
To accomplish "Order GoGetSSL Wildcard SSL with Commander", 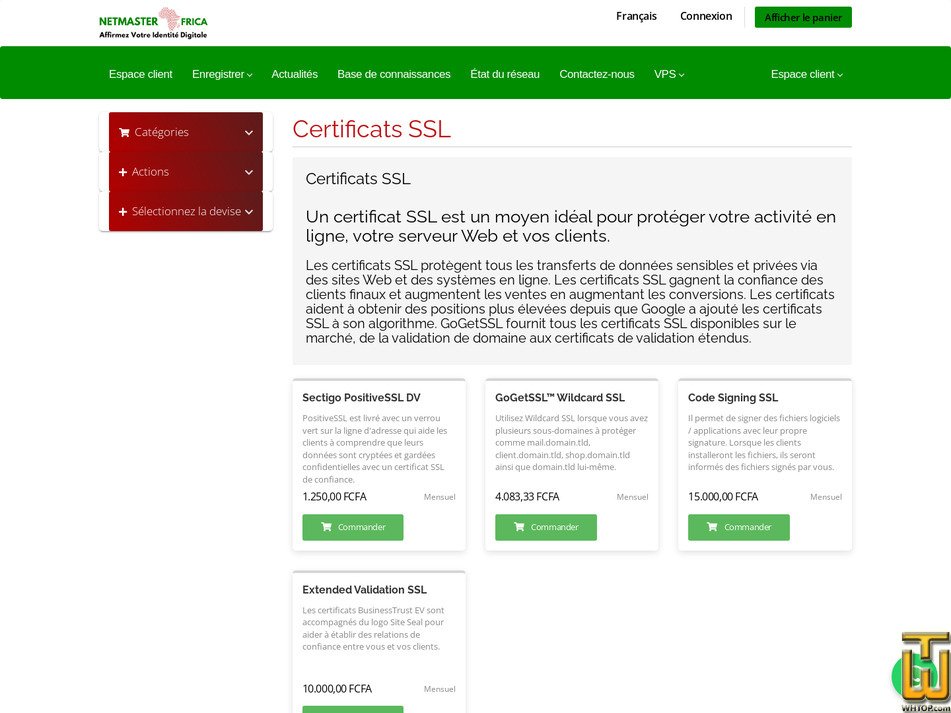I will (x=546, y=527).
